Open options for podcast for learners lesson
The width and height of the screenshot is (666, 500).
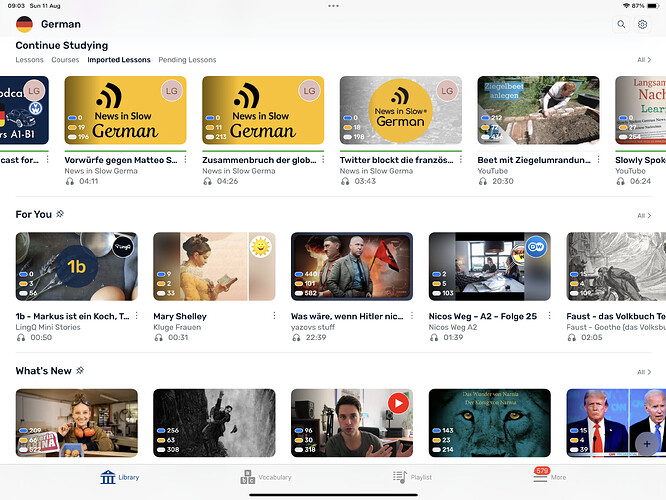pos(48,159)
